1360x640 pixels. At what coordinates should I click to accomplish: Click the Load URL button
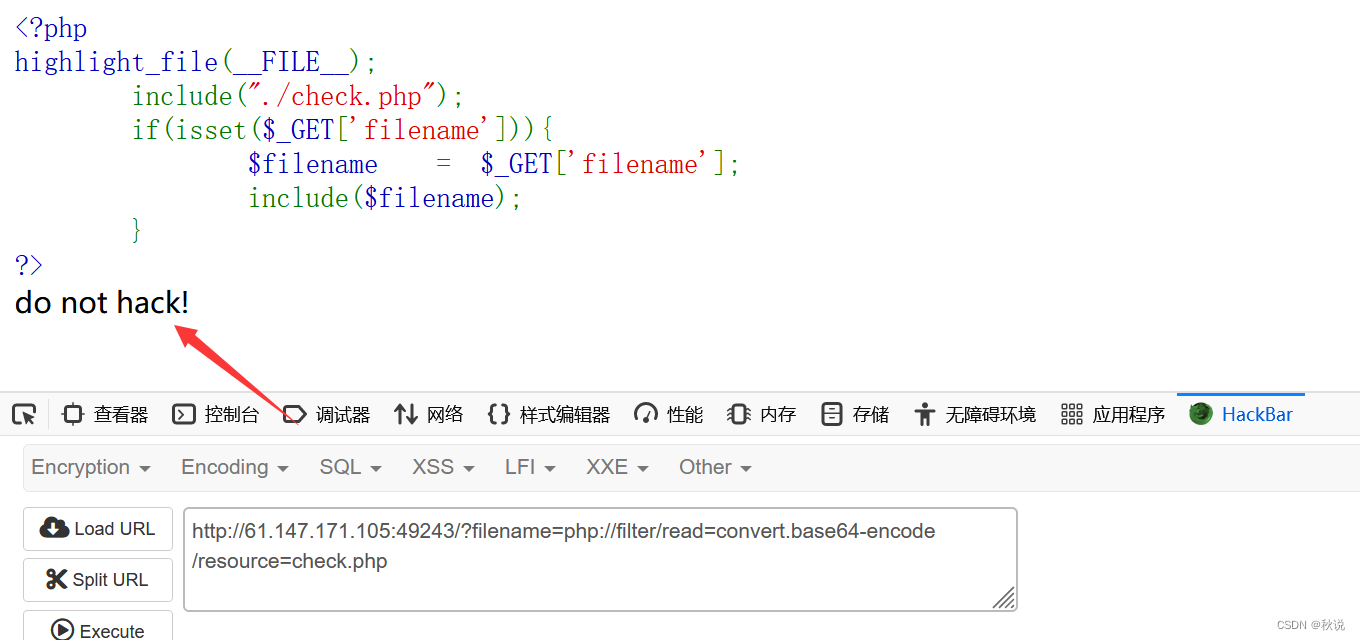click(x=98, y=529)
